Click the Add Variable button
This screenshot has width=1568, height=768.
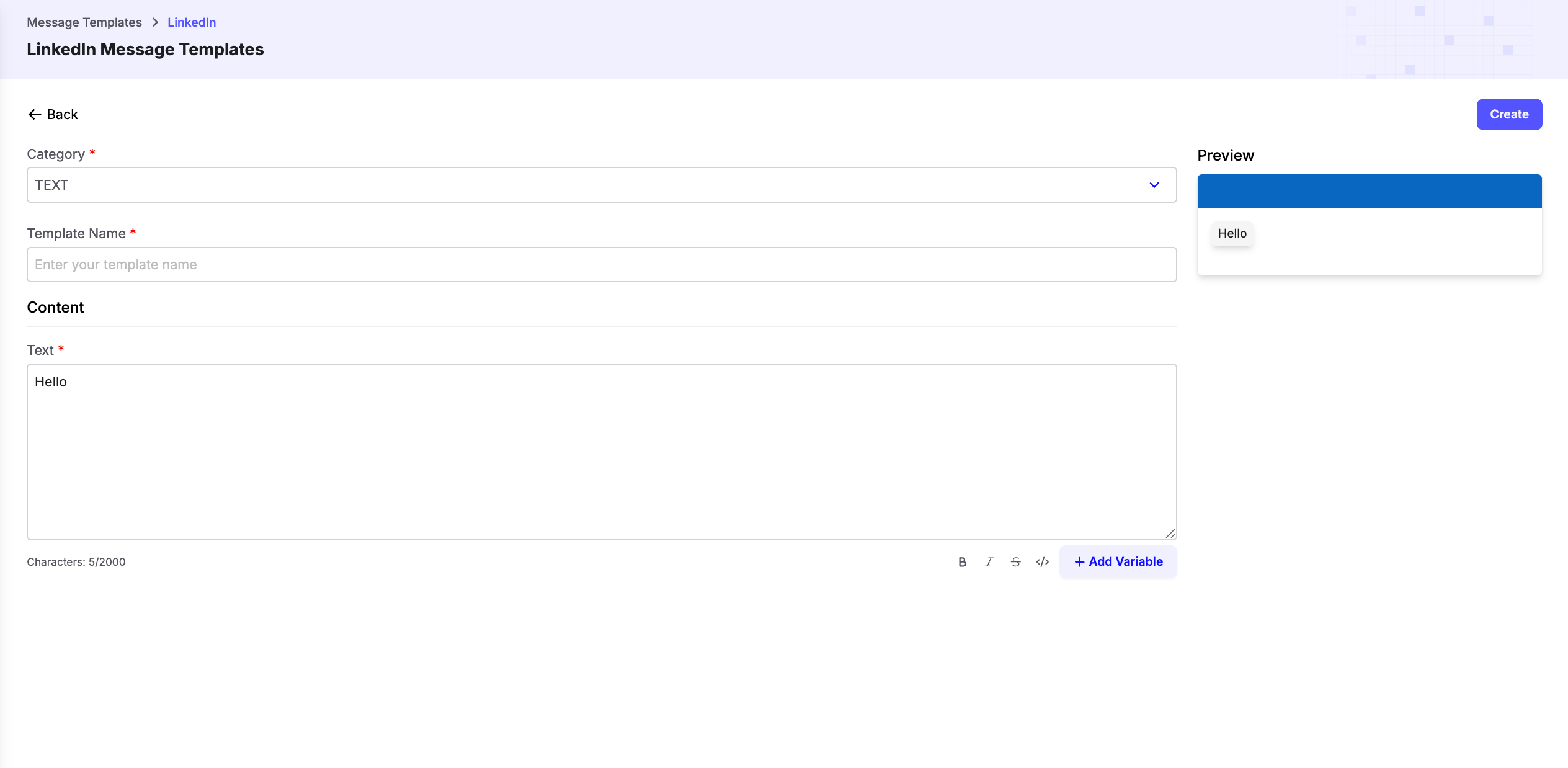1118,562
